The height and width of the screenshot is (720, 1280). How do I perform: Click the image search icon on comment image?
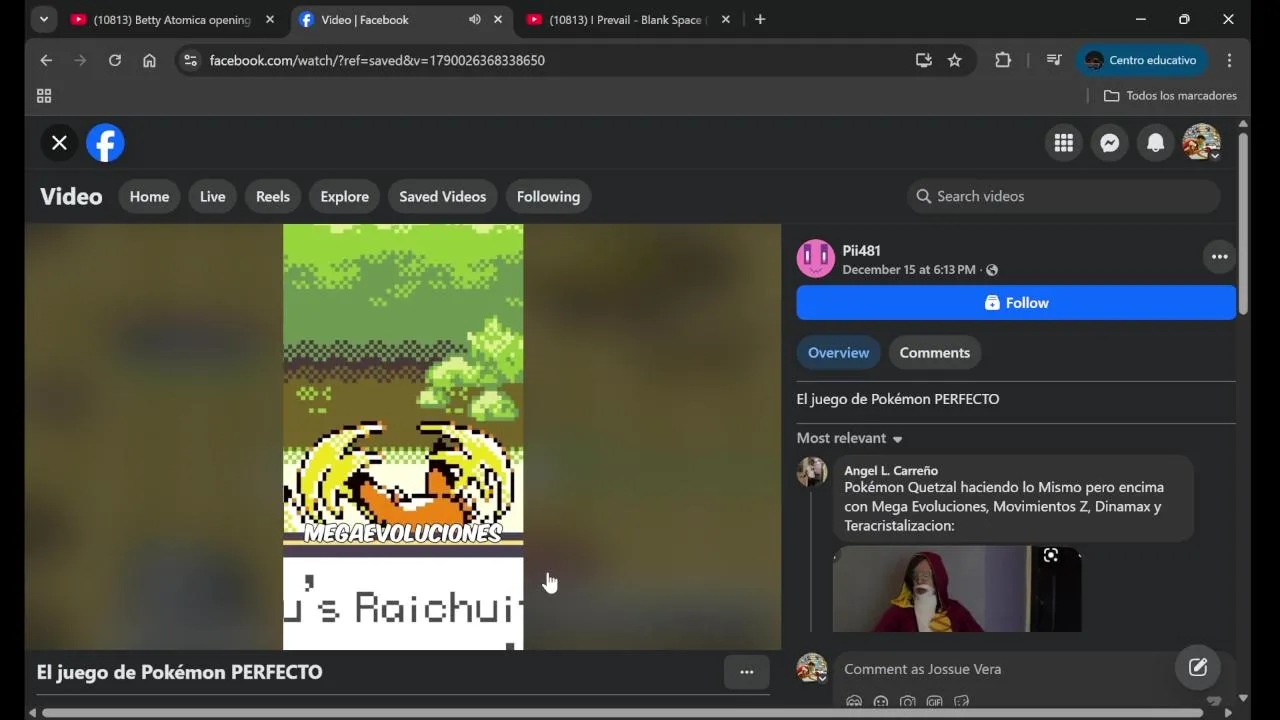tap(1051, 556)
